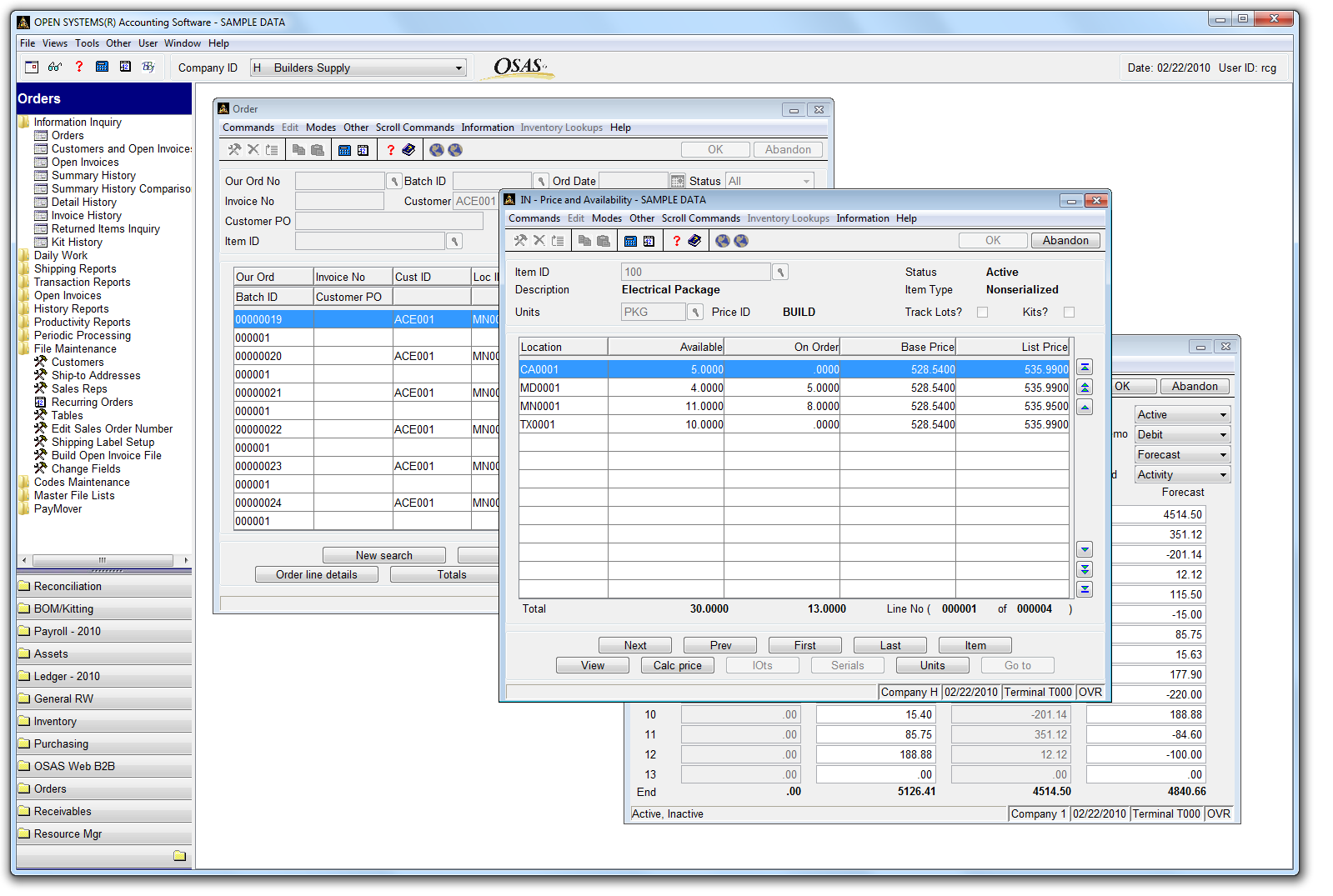Screen dimensions: 1333x896
Task: Open calendar icon in Price and Availability toolbar
Action: click(649, 241)
